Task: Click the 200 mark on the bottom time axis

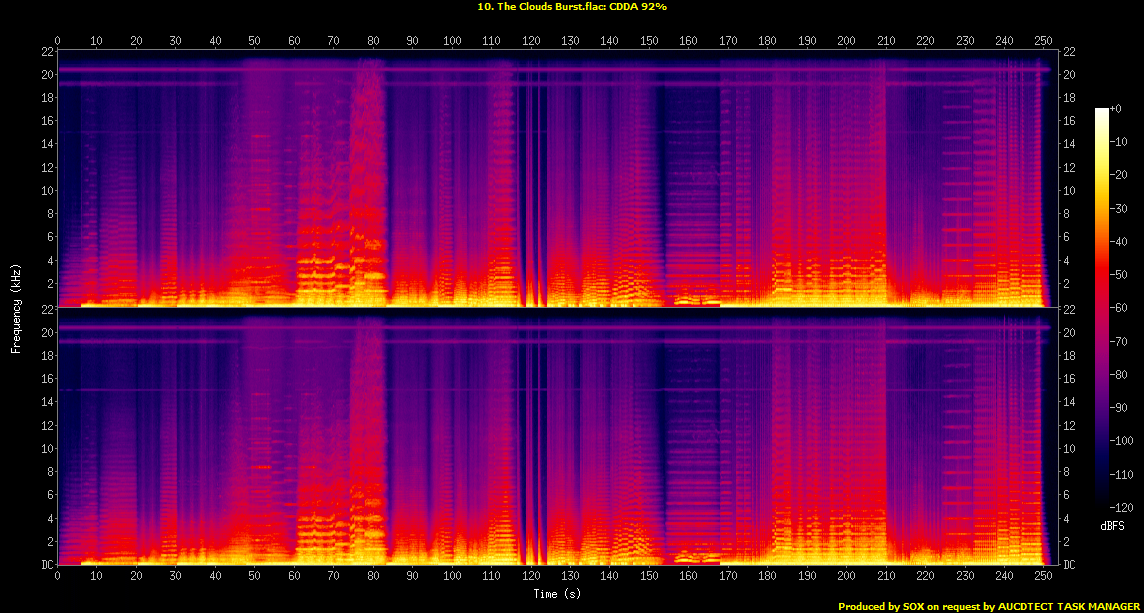Action: 846,576
